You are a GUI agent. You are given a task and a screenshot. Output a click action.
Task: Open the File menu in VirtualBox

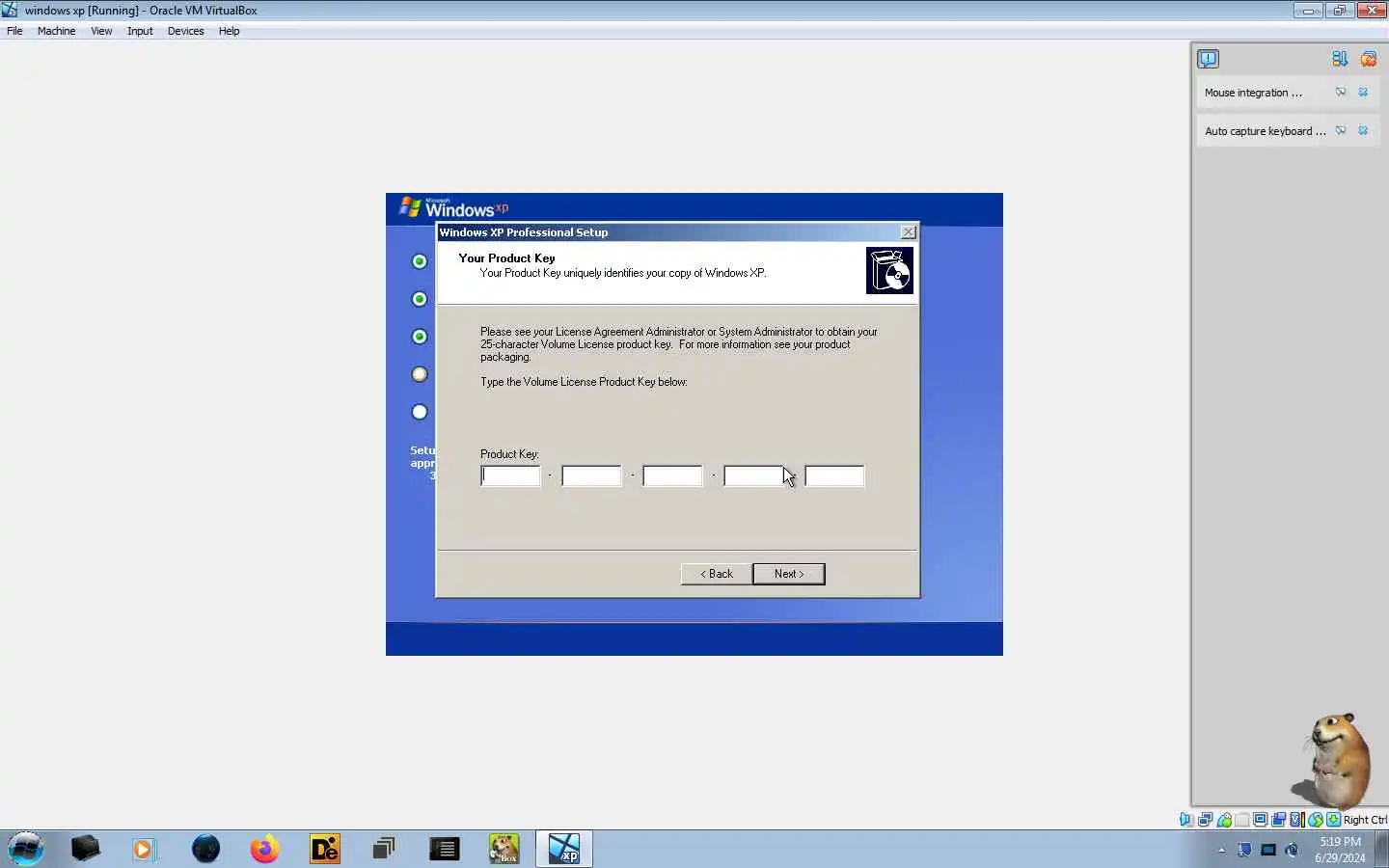coord(14,31)
